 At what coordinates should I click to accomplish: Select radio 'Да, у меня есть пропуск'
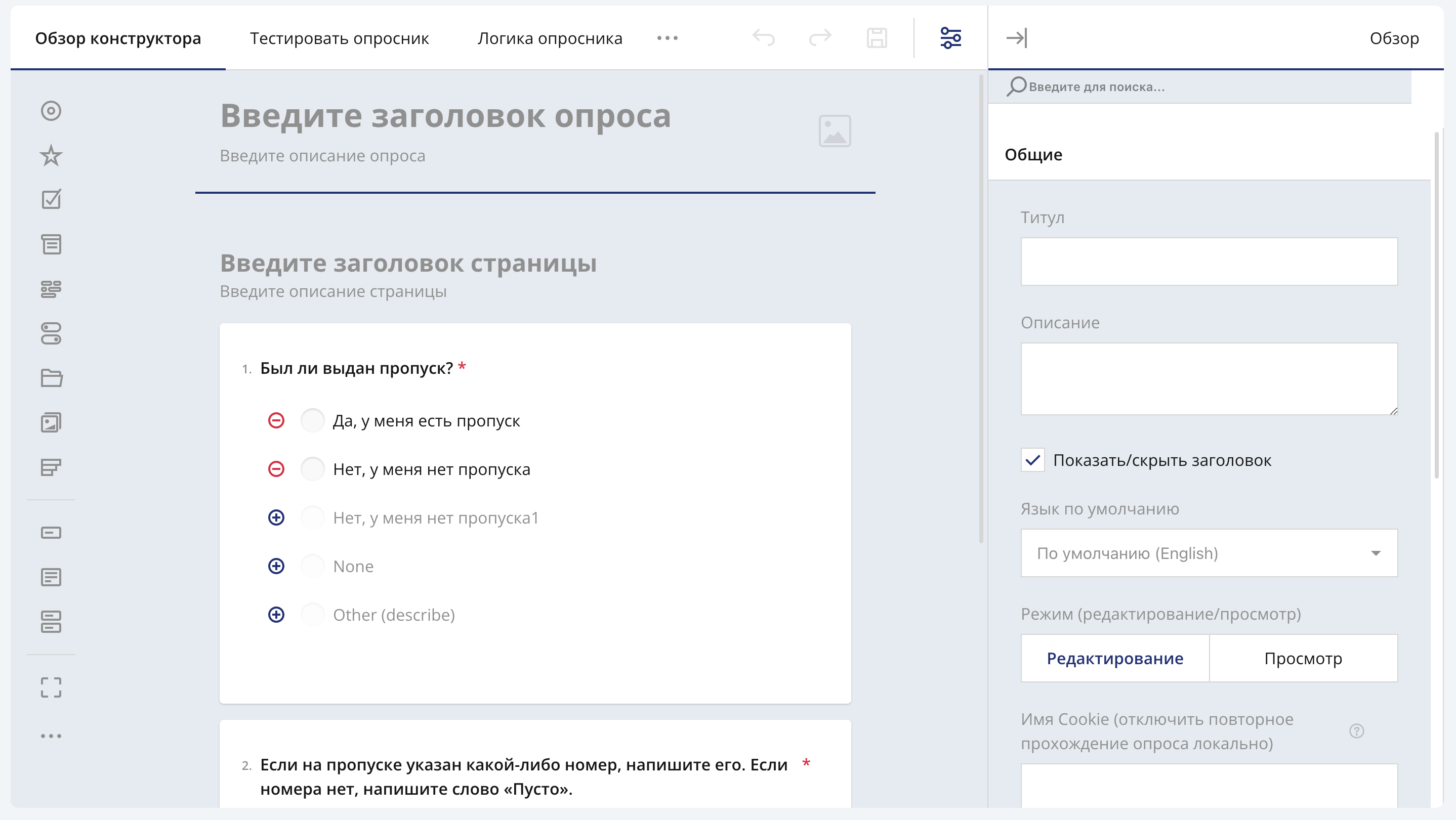pyautogui.click(x=312, y=420)
